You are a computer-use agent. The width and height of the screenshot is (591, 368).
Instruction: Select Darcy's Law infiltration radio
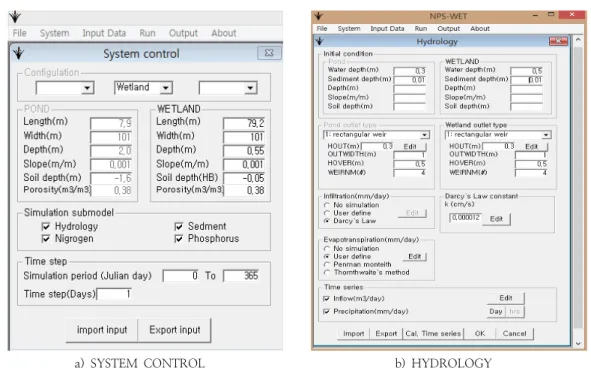pos(327,221)
